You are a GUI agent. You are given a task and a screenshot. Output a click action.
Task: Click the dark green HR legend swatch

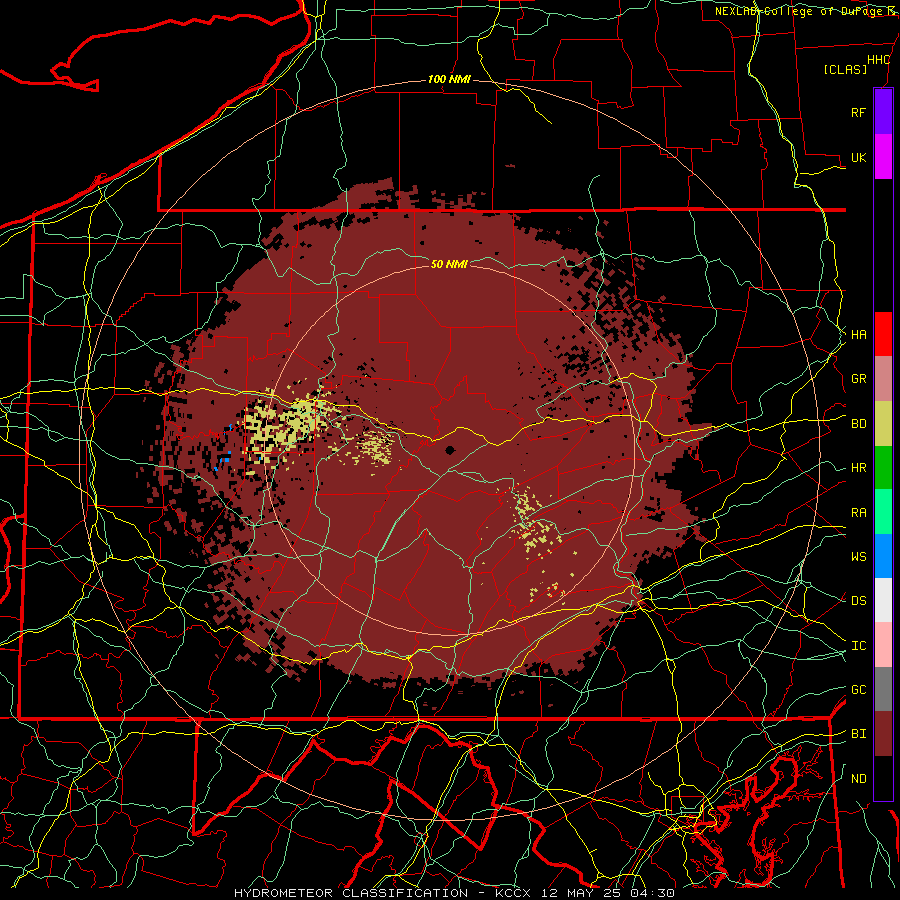883,467
